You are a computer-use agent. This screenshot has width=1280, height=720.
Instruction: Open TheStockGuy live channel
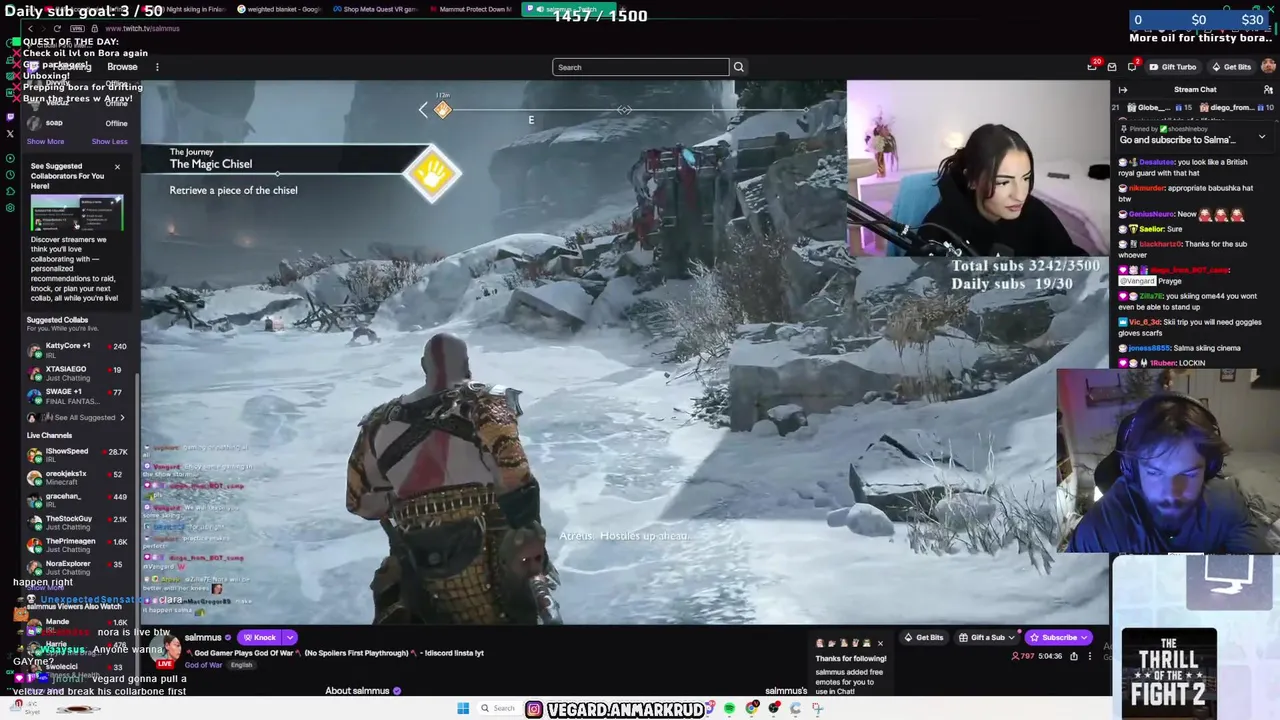coord(78,523)
